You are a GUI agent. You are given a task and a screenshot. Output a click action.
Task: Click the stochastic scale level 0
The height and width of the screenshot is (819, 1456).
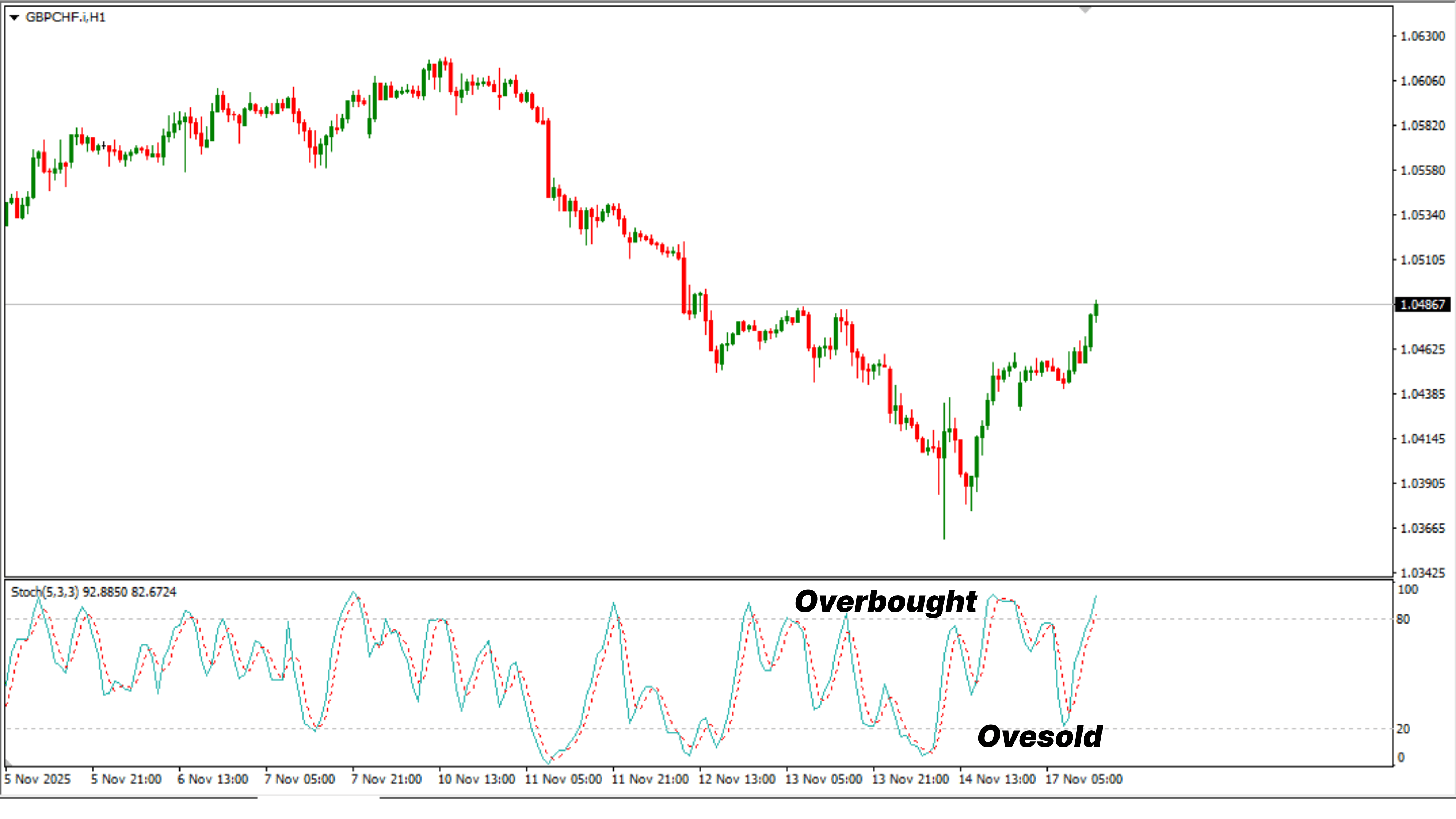click(1401, 757)
